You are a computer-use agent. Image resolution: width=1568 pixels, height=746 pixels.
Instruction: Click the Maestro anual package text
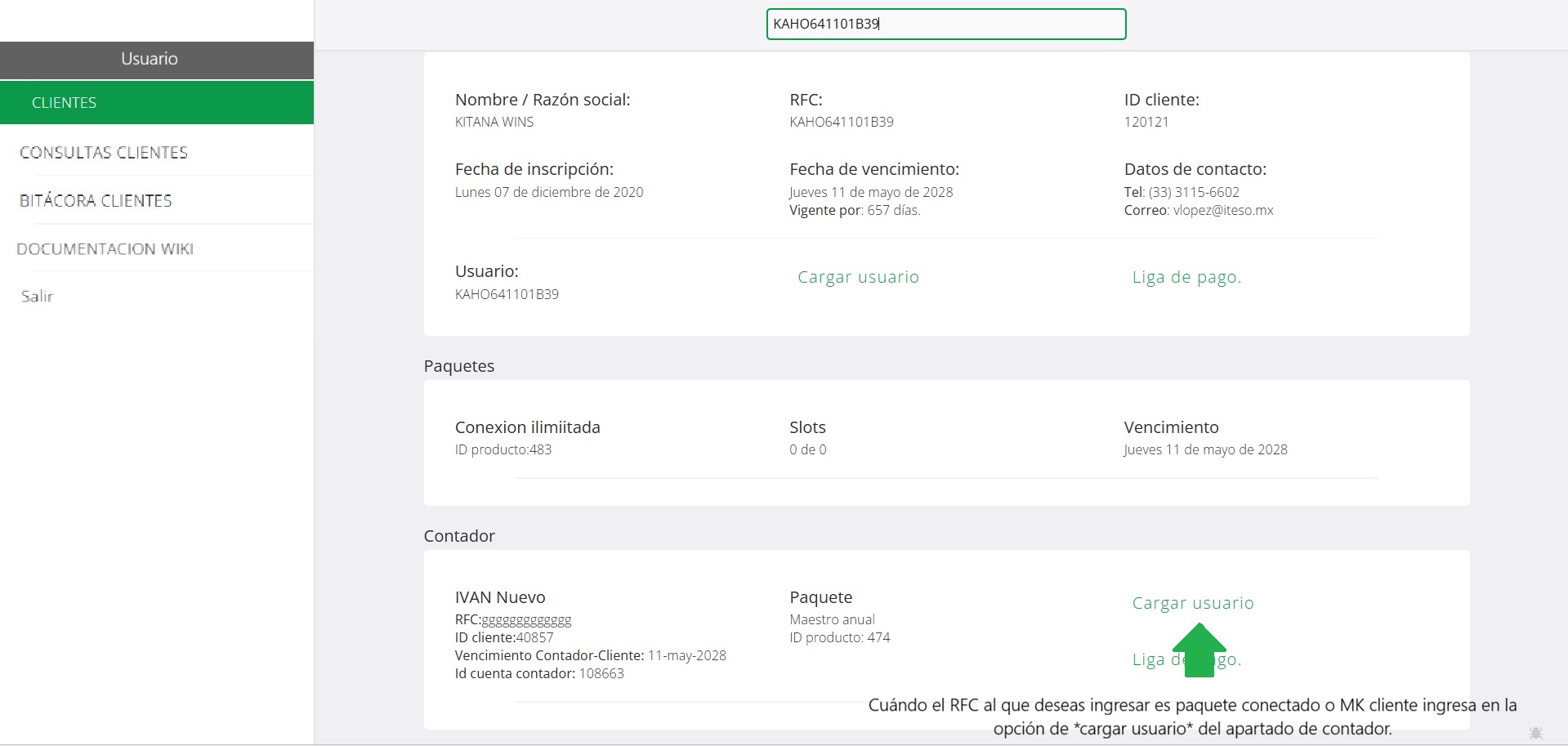coord(832,619)
